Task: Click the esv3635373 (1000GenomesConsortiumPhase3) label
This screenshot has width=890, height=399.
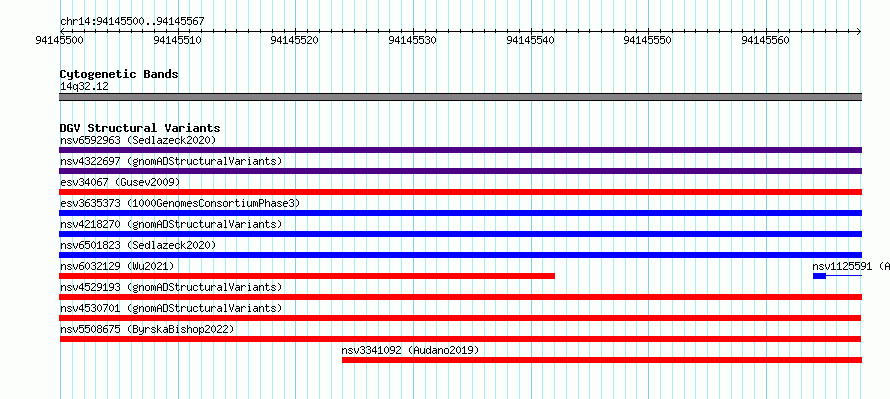Action: [180, 203]
